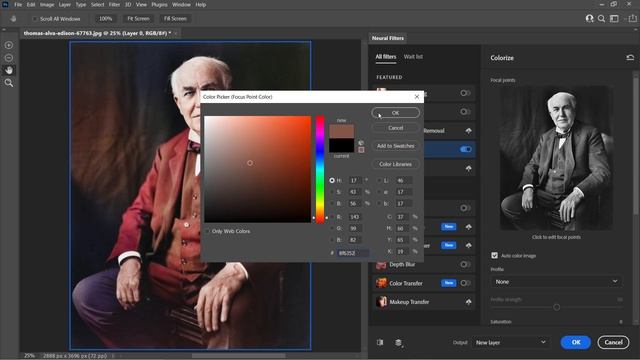The height and width of the screenshot is (360, 640).
Task: Open the Filter menu
Action: tap(114, 4)
